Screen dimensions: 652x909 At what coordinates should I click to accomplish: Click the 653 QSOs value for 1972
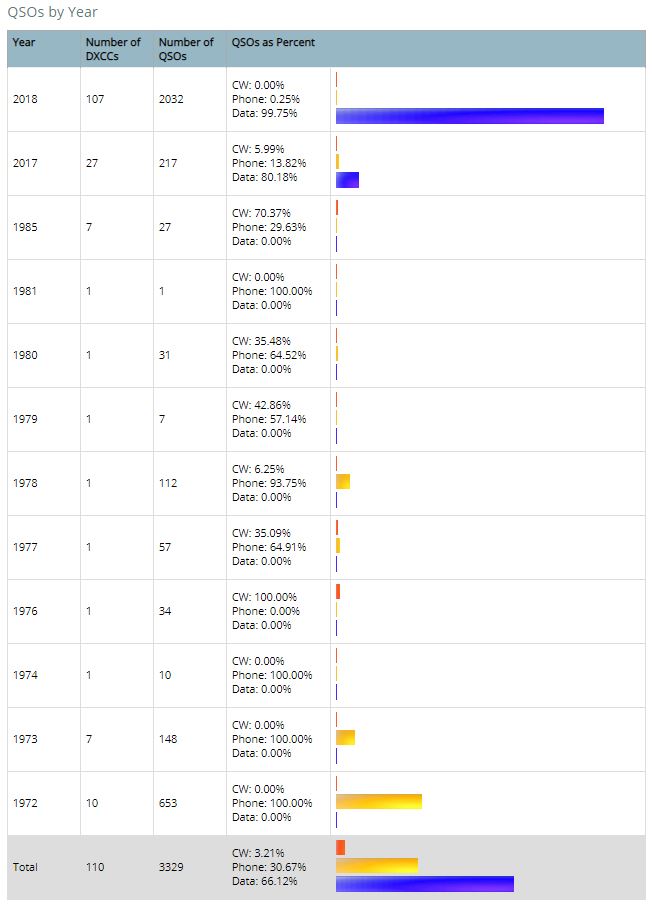tap(168, 803)
